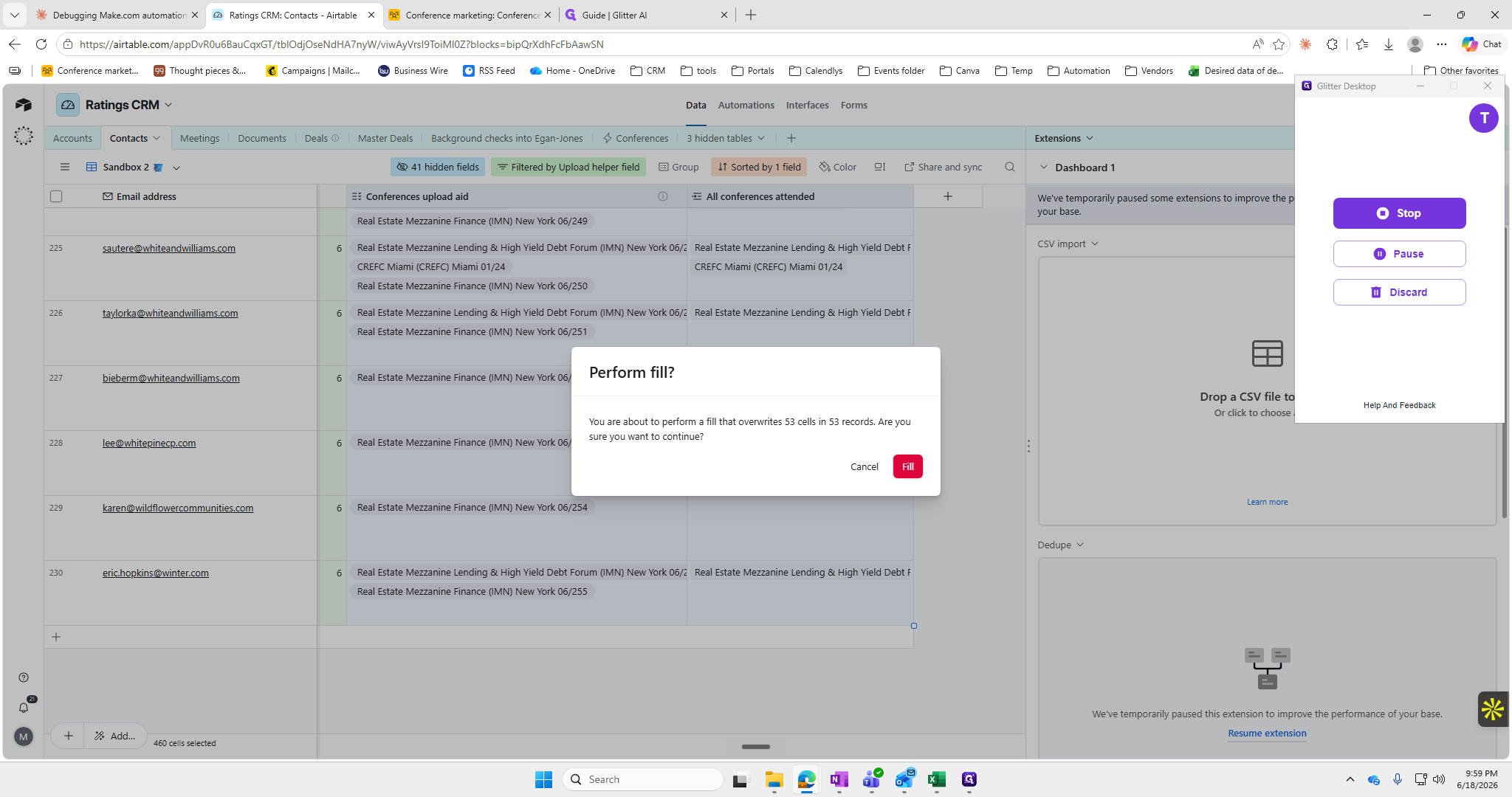
Task: Open Share and sync
Action: 944,167
